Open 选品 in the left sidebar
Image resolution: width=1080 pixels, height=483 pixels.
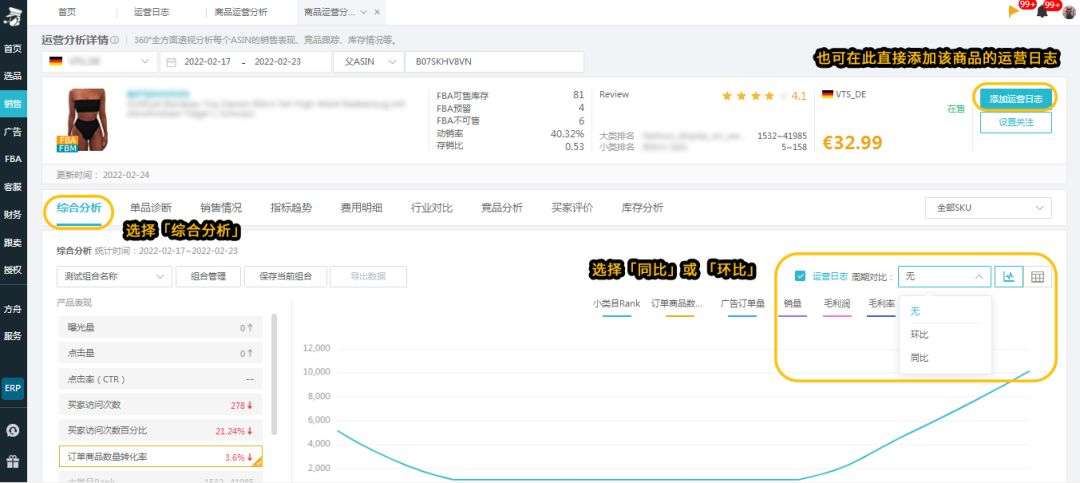[13, 76]
